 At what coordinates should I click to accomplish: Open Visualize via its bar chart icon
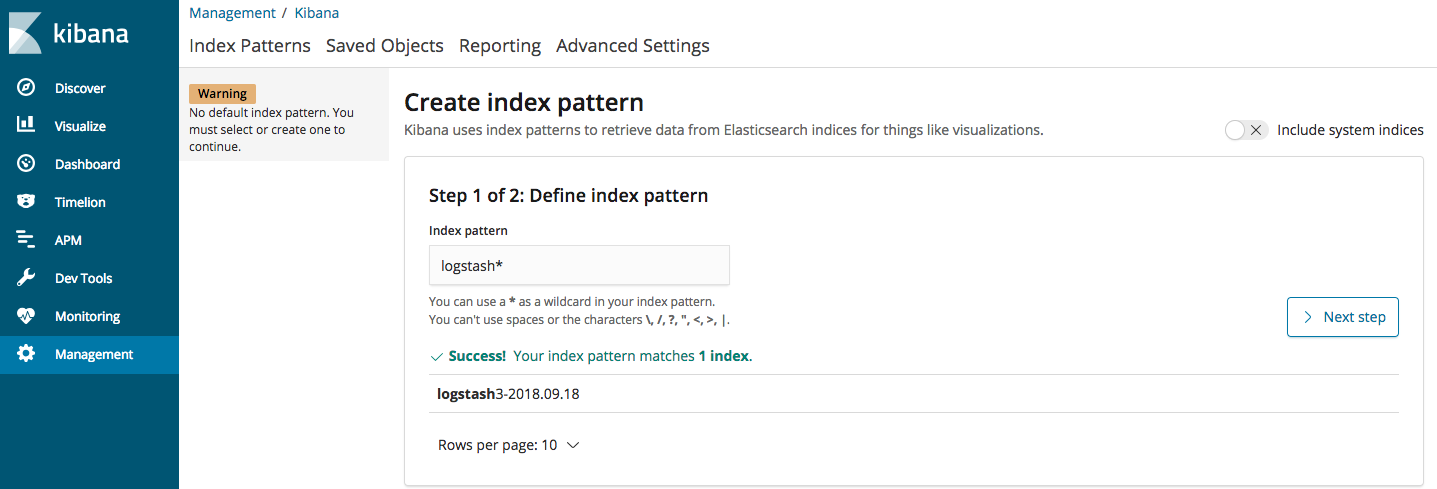point(27,126)
